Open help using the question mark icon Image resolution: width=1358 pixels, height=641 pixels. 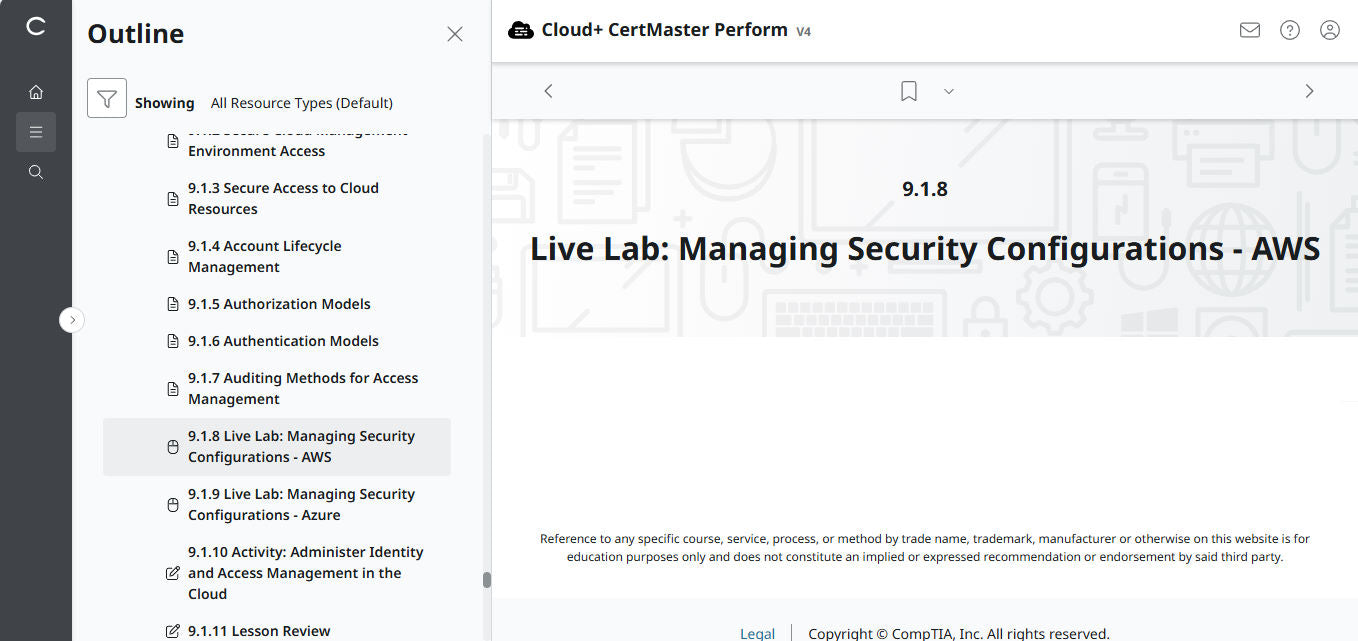click(1289, 30)
